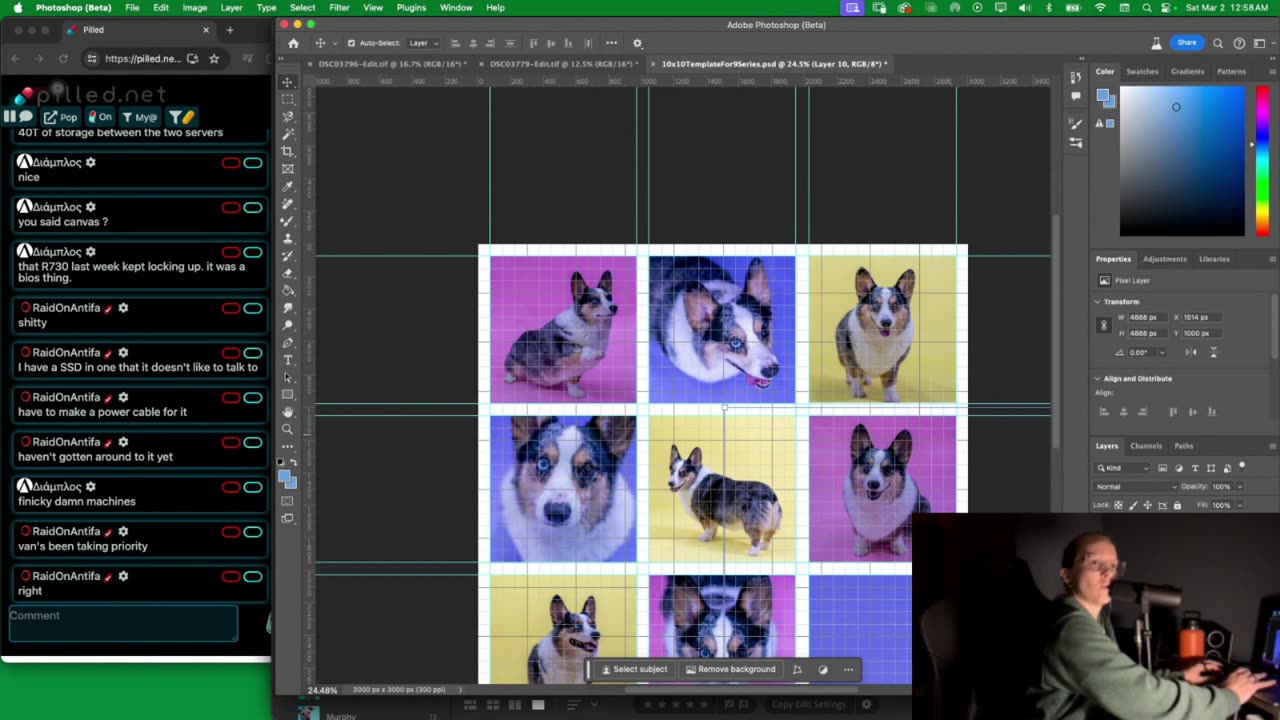
Task: Click the foreground color swatch in toolbar
Action: point(285,478)
